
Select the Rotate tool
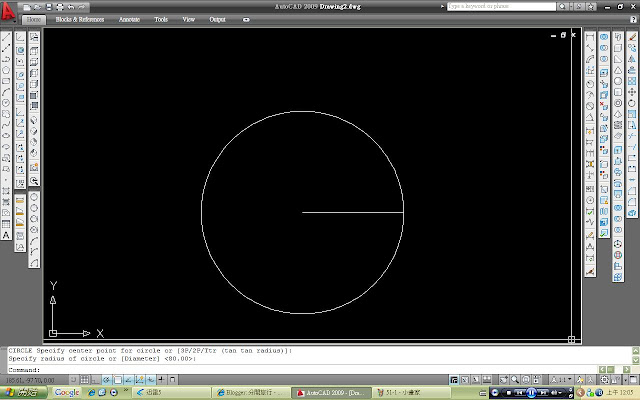click(632, 103)
